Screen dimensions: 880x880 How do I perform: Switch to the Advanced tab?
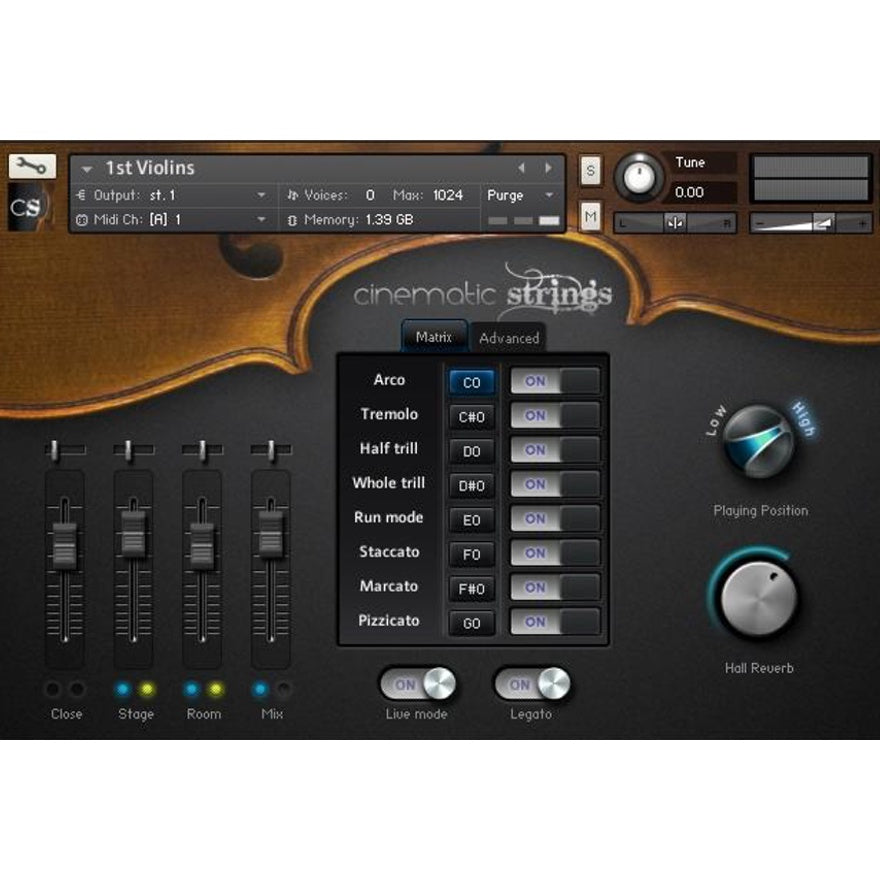(509, 338)
